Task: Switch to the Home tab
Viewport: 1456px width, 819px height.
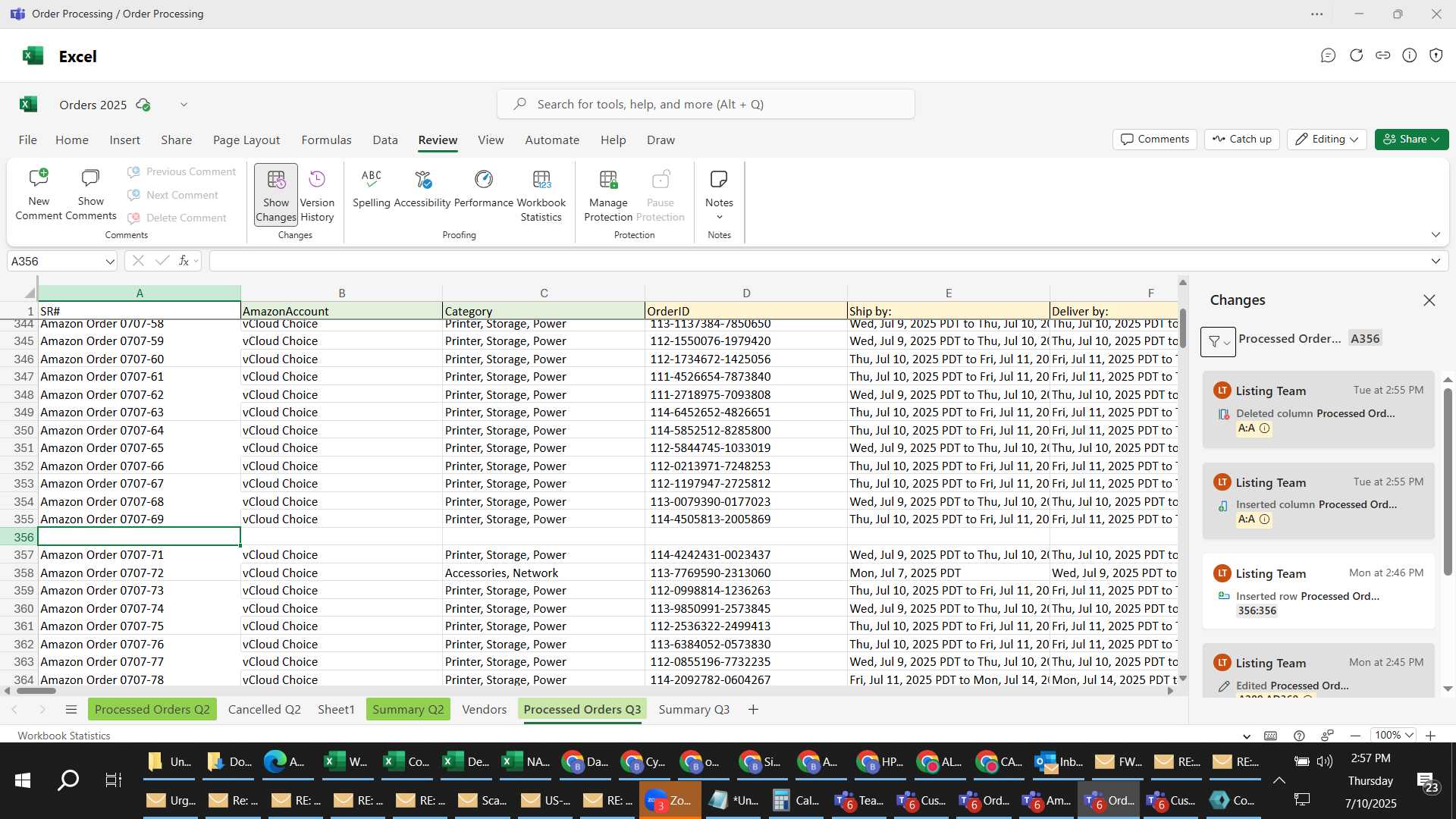Action: tap(72, 140)
